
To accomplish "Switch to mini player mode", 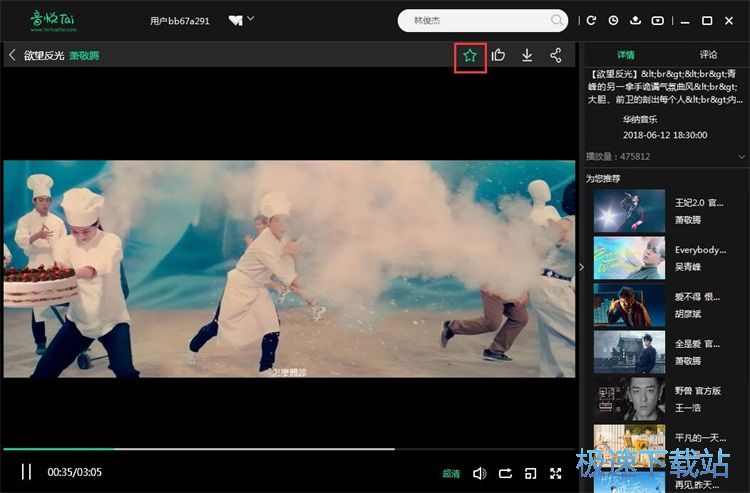I will pos(530,473).
